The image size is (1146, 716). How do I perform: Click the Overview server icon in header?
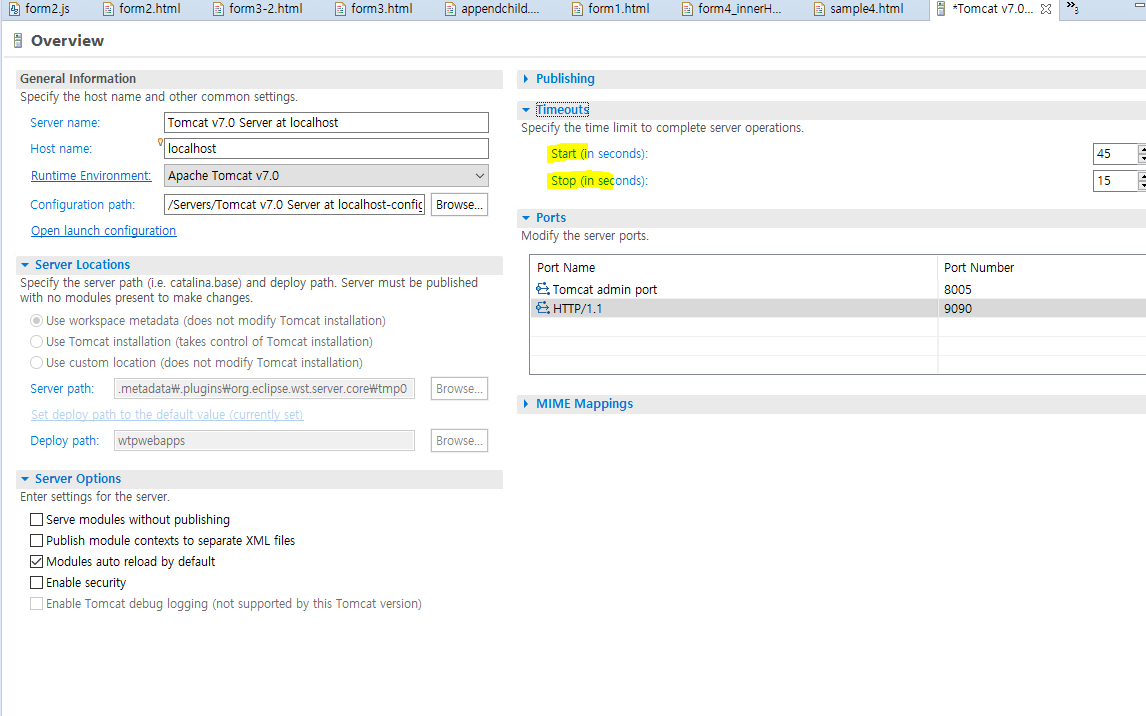click(x=18, y=40)
